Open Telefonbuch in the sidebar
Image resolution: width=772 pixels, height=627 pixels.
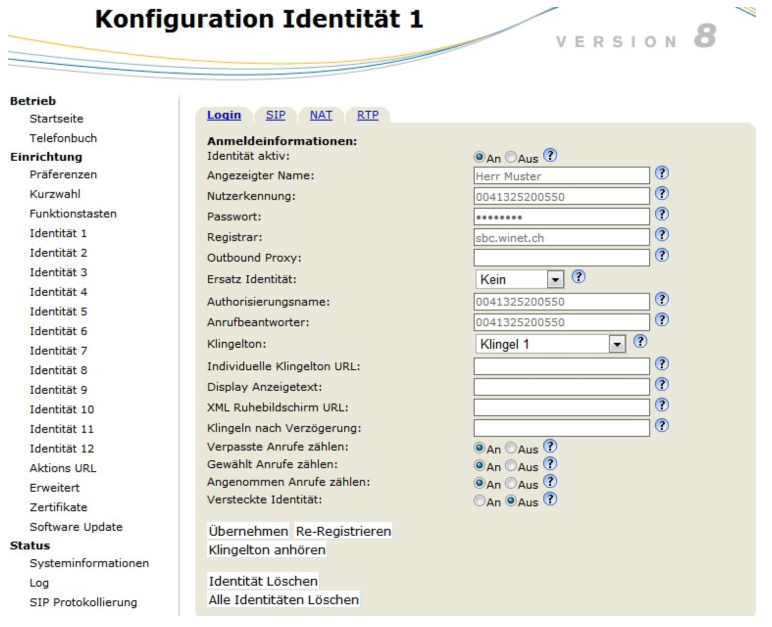coord(63,138)
